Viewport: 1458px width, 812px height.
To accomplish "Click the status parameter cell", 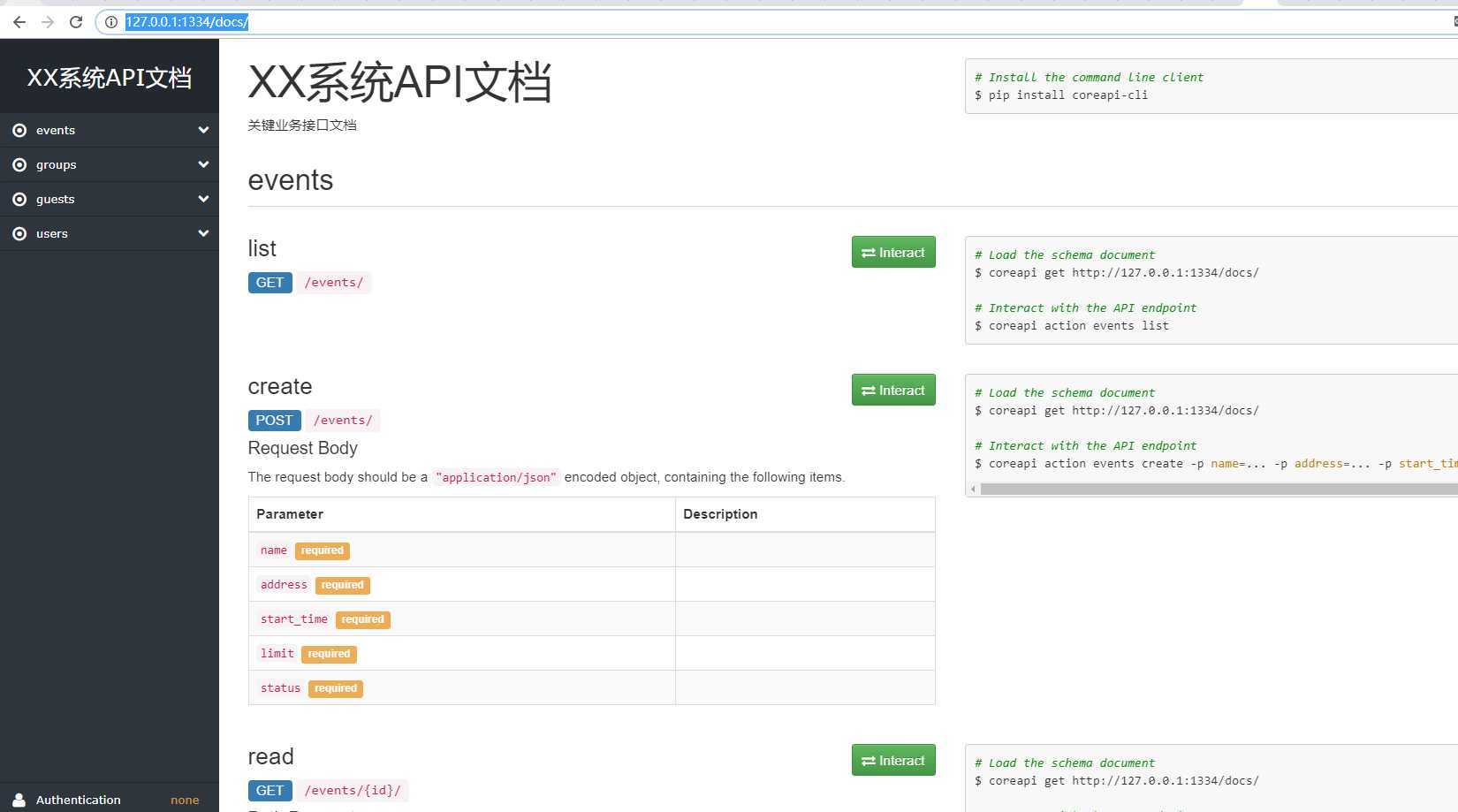I will 462,687.
